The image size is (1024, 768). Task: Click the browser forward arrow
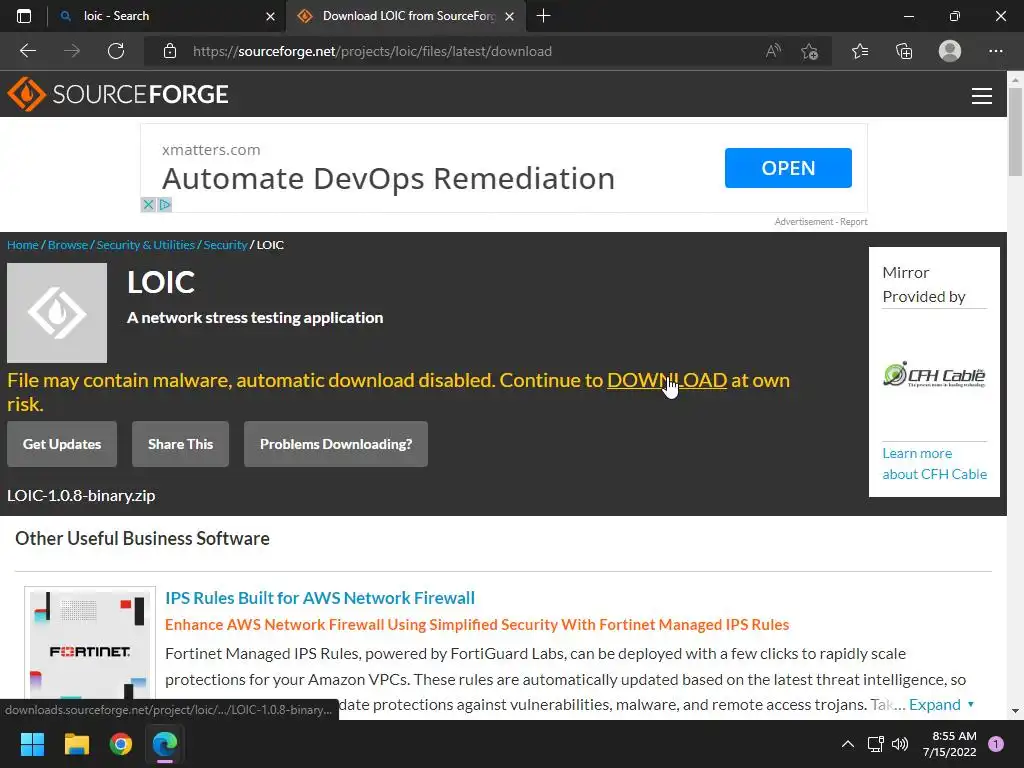[72, 51]
